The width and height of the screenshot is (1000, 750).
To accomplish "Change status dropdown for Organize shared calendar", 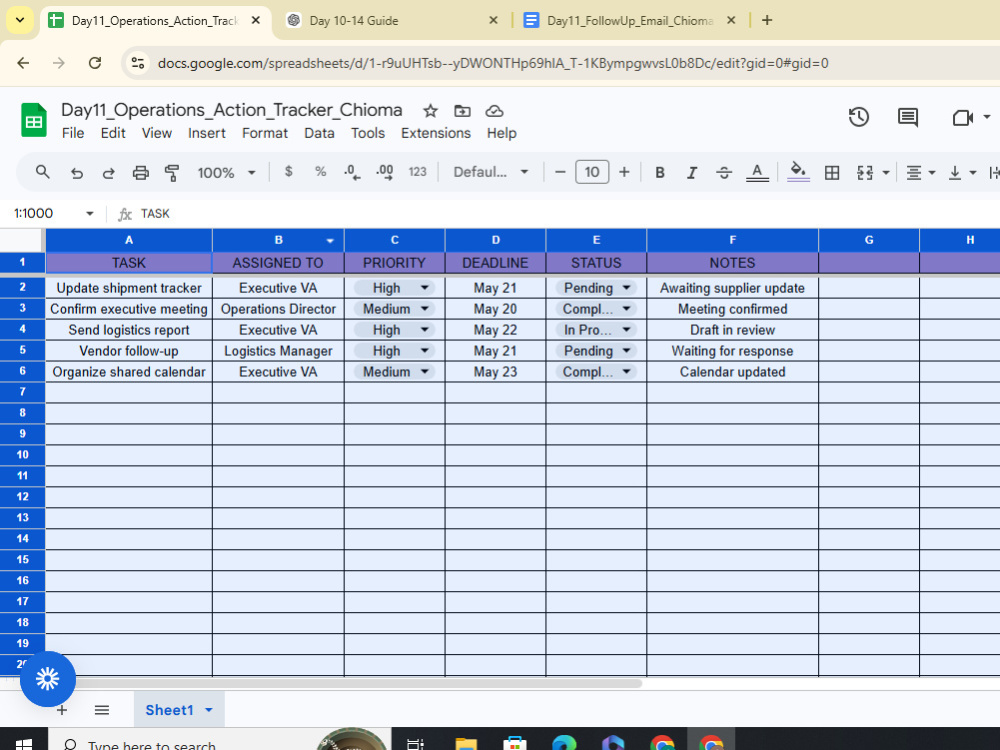I will (x=596, y=372).
